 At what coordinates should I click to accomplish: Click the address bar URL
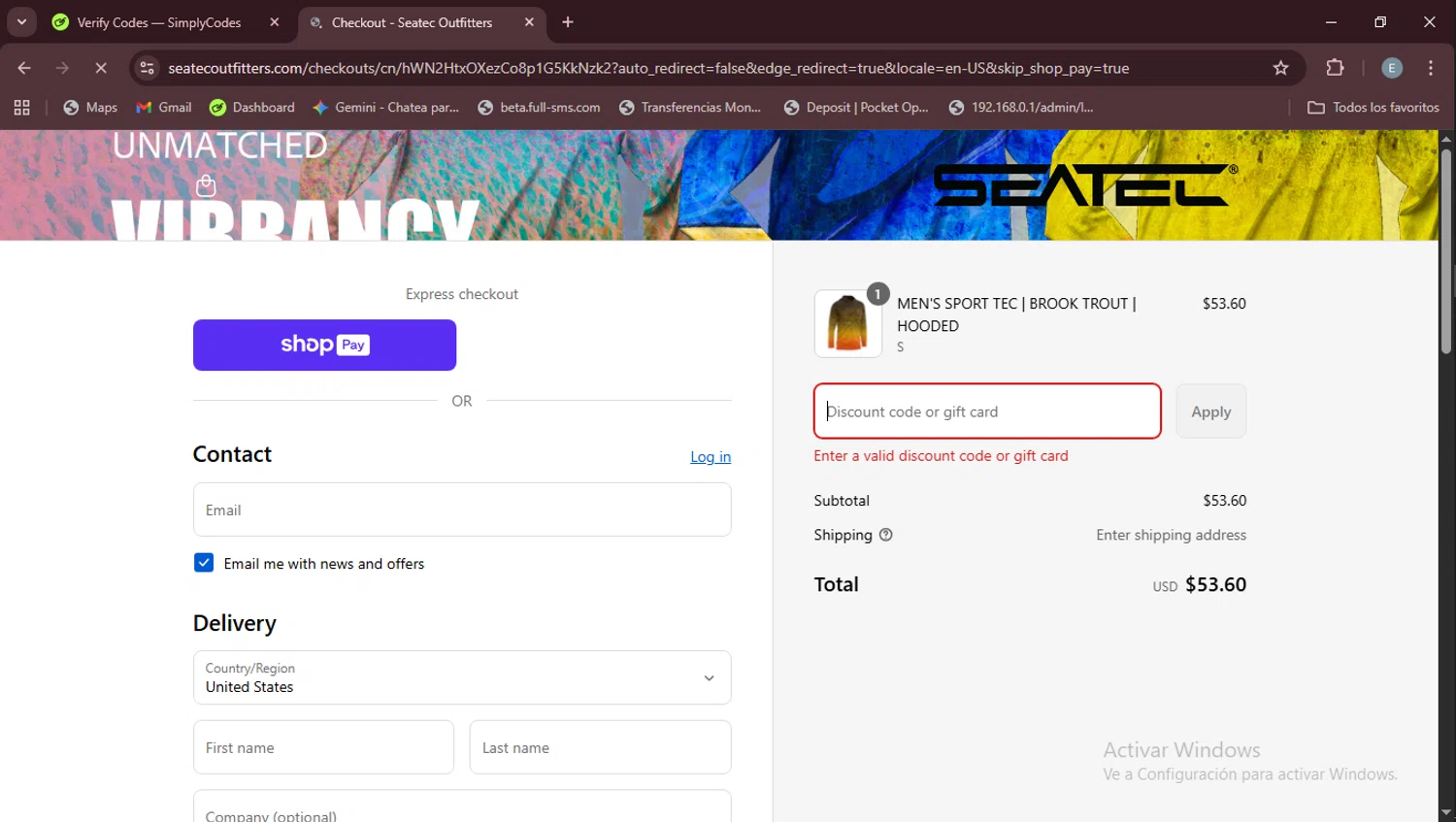pyautogui.click(x=647, y=68)
